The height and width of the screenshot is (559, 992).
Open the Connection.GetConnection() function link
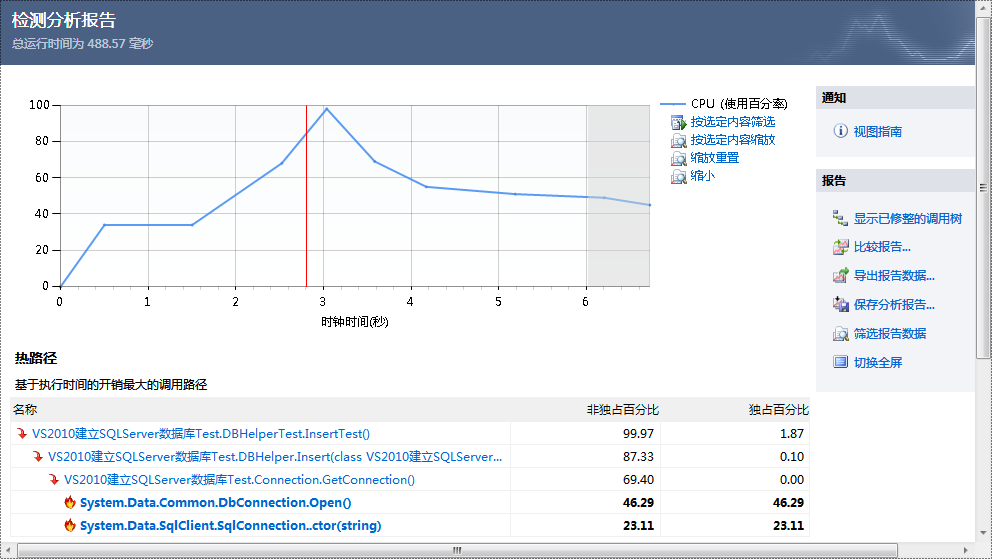[239, 479]
